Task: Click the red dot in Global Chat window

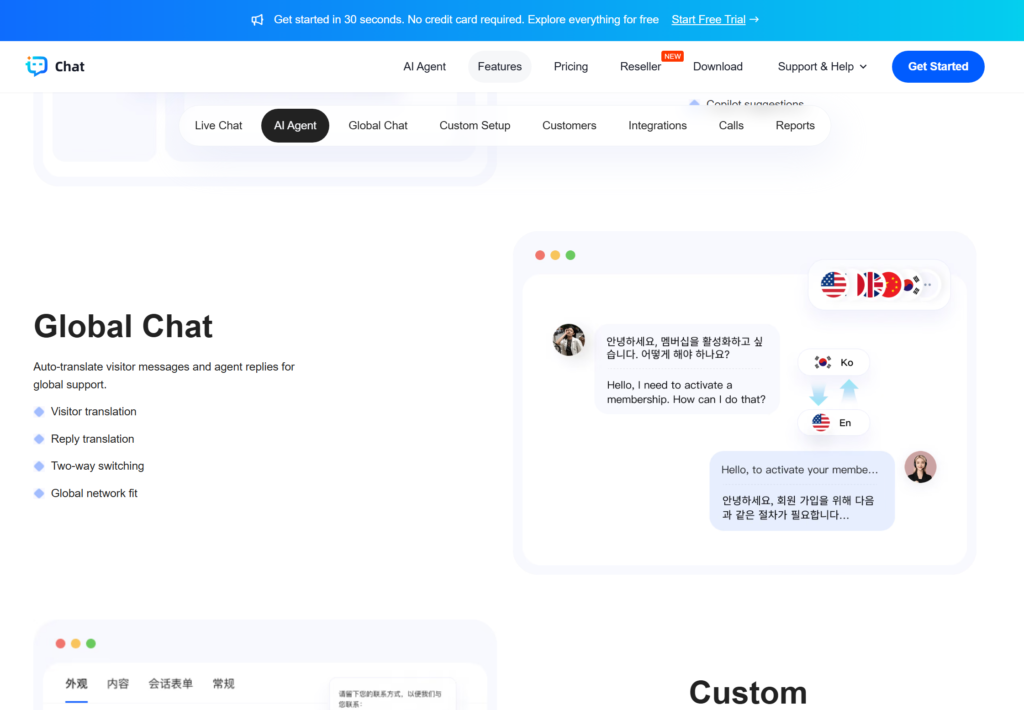Action: point(539,255)
